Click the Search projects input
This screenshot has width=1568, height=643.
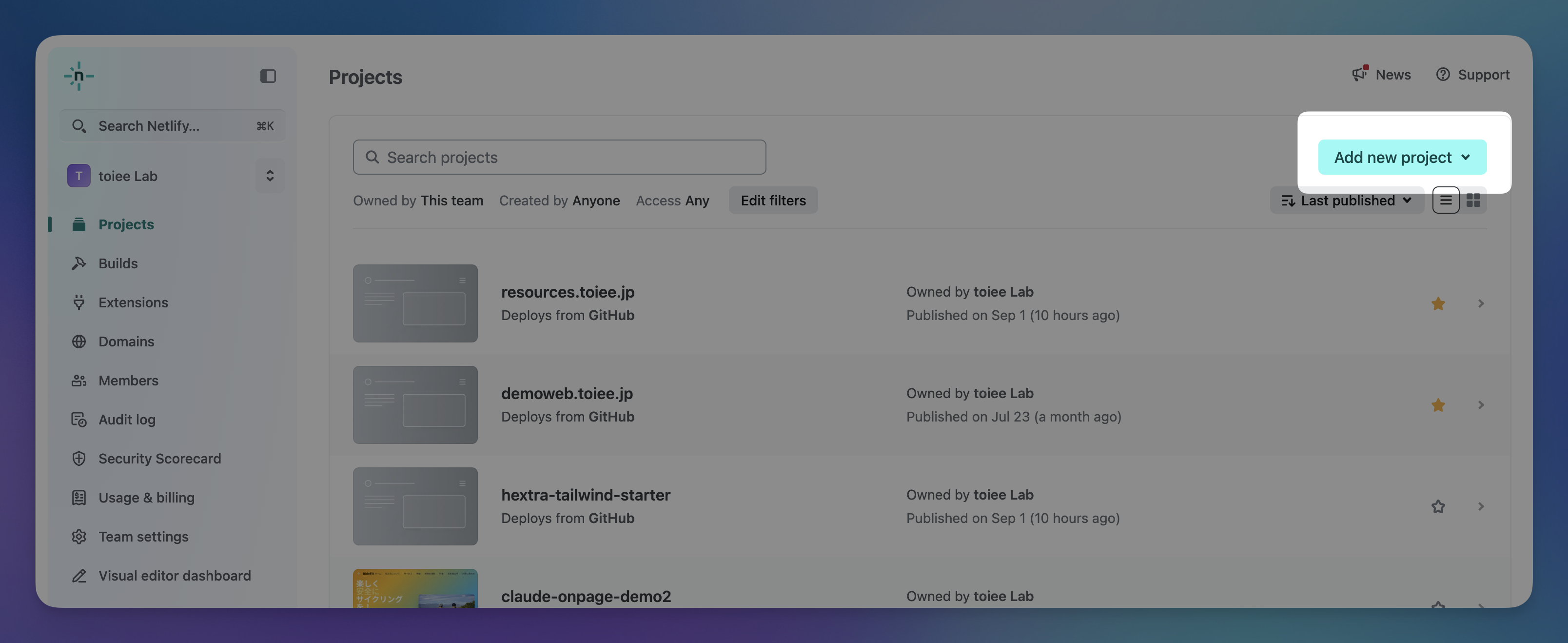click(x=559, y=157)
